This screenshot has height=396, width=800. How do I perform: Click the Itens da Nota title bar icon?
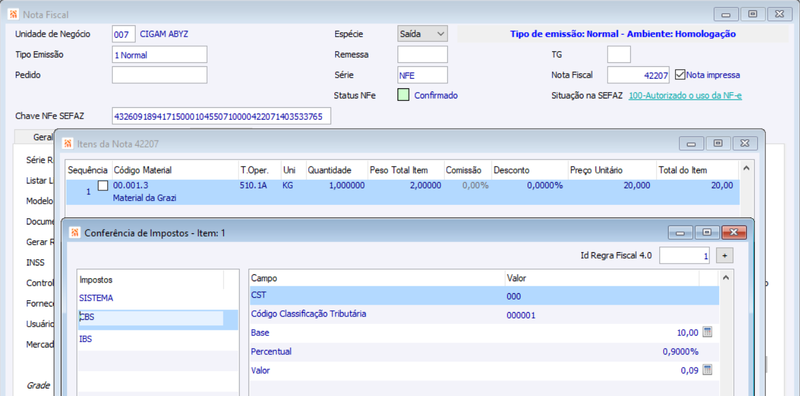(x=67, y=143)
